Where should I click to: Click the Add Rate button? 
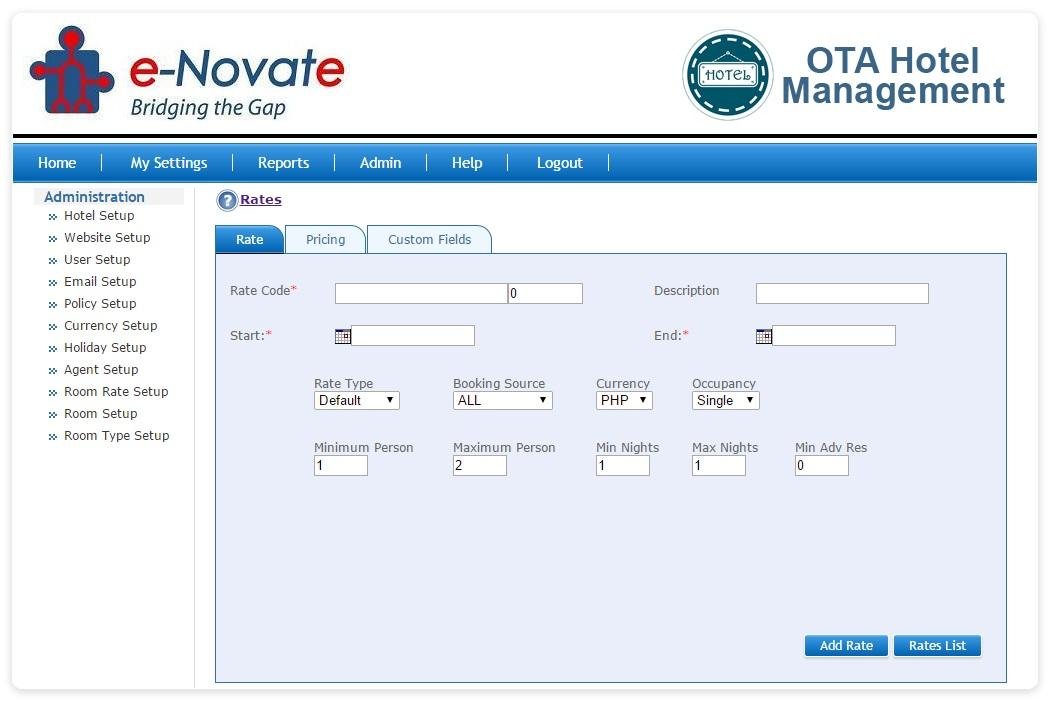pyautogui.click(x=845, y=645)
